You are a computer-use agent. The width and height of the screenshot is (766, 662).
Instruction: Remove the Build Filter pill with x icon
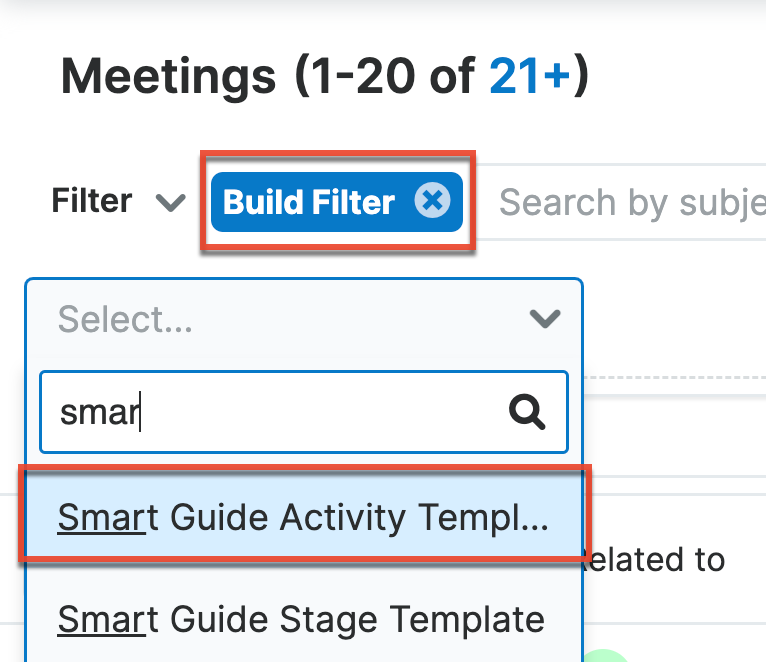(x=432, y=202)
